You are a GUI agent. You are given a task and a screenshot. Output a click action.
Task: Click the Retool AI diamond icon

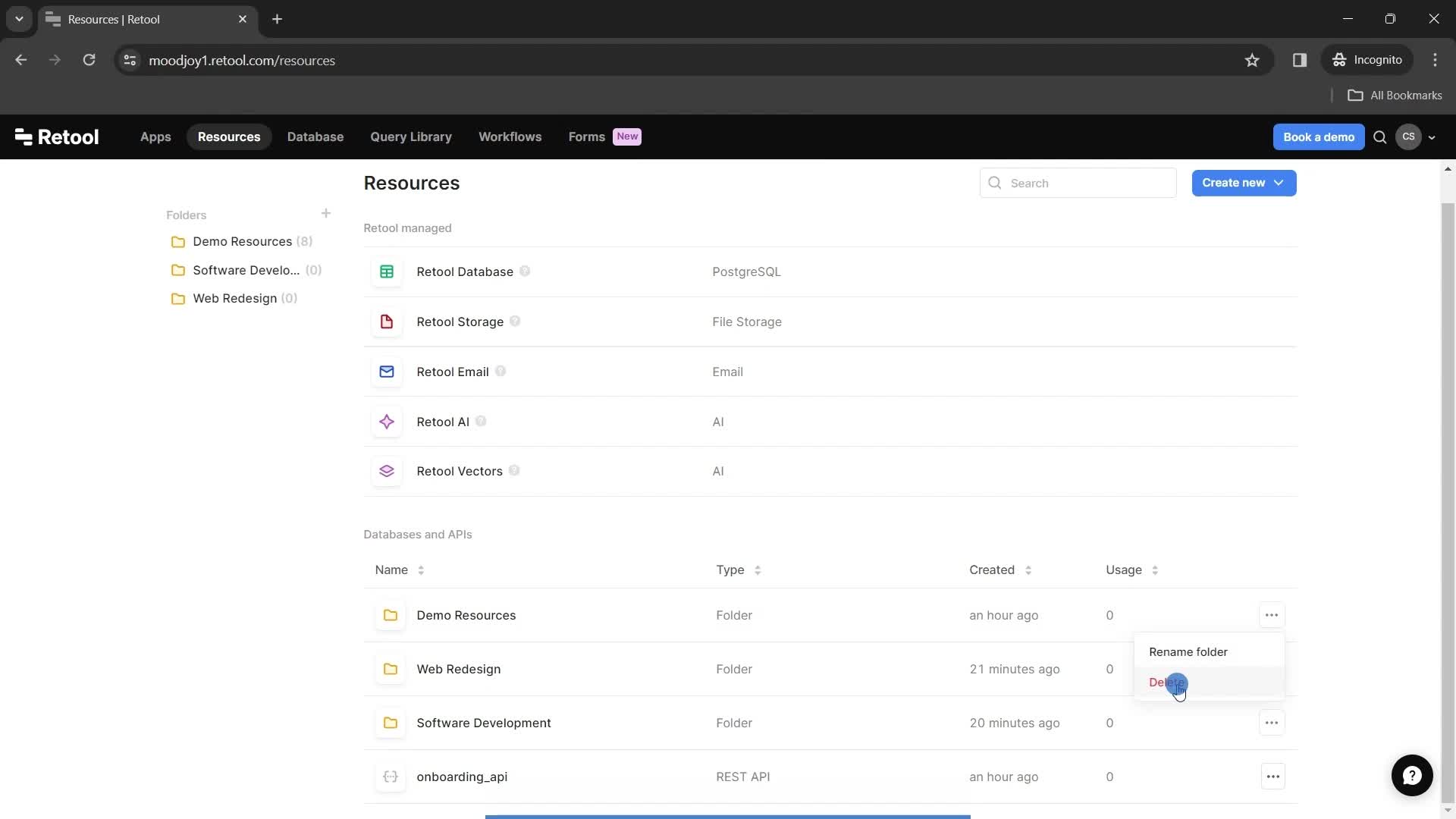pyautogui.click(x=386, y=421)
